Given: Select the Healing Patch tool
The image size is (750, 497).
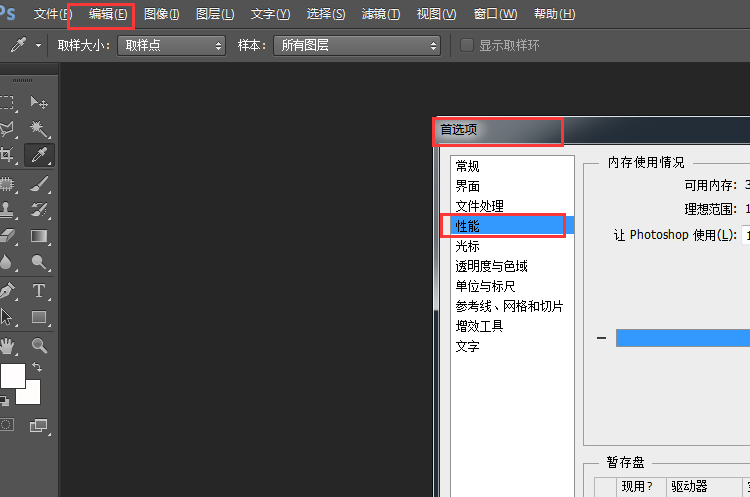Looking at the screenshot, I should point(7,184).
